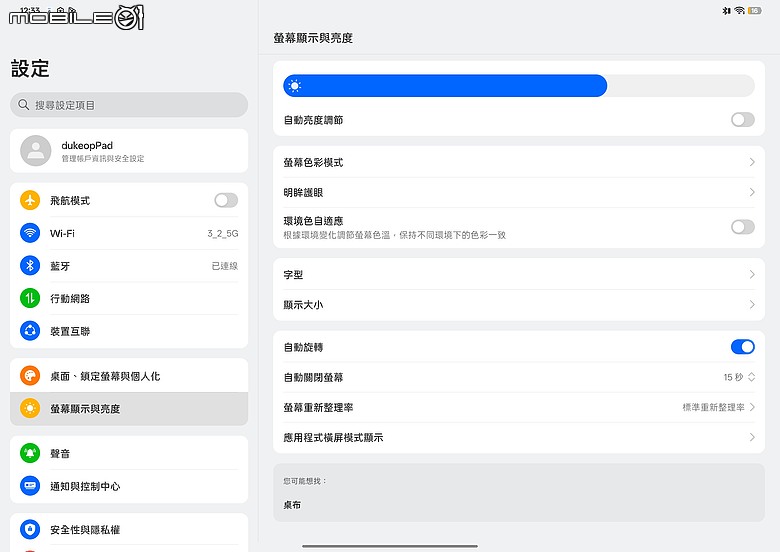Turn off auto rotate switch
This screenshot has height=552, width=780.
pos(743,347)
